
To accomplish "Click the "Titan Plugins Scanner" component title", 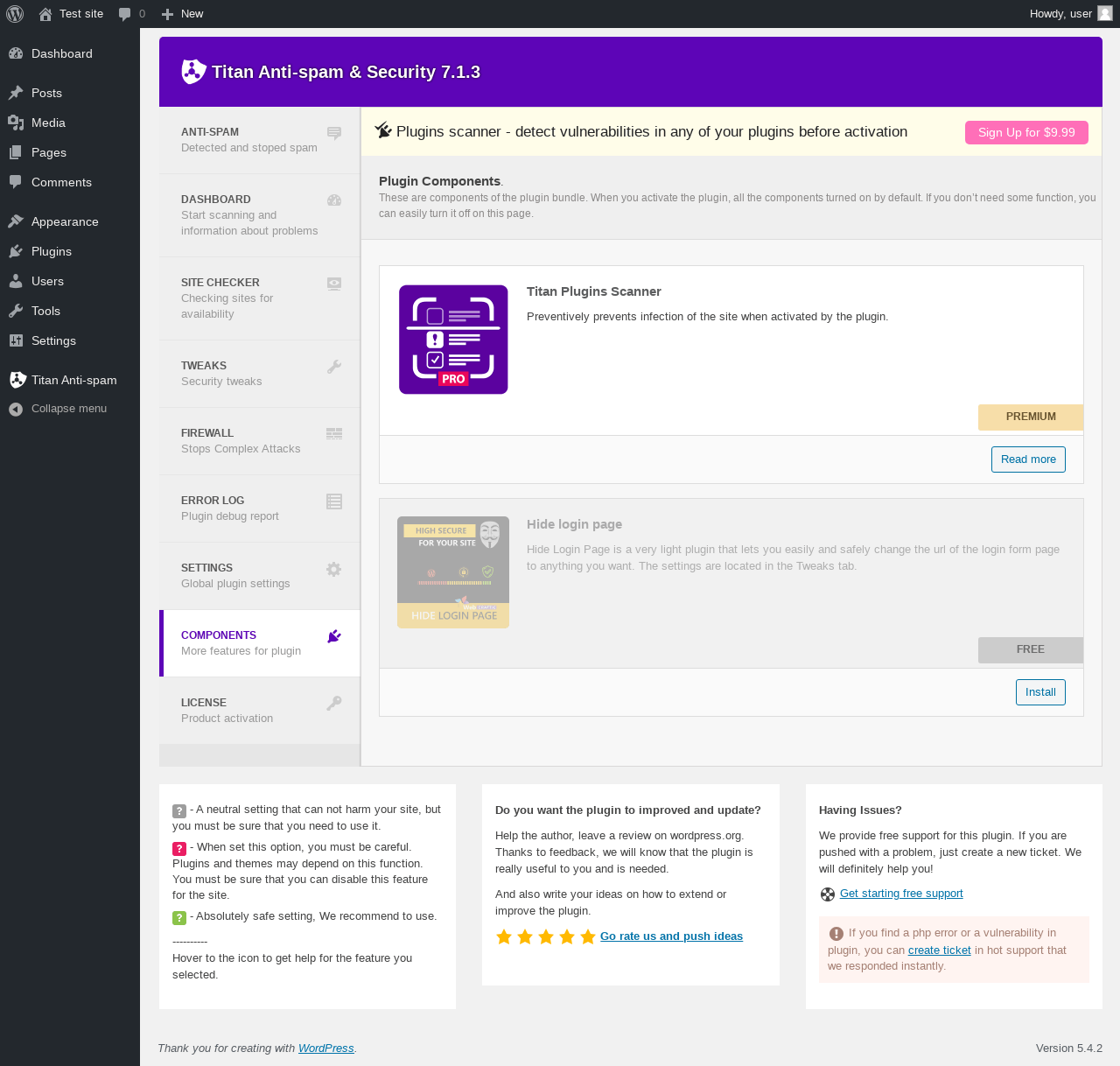I will (594, 291).
